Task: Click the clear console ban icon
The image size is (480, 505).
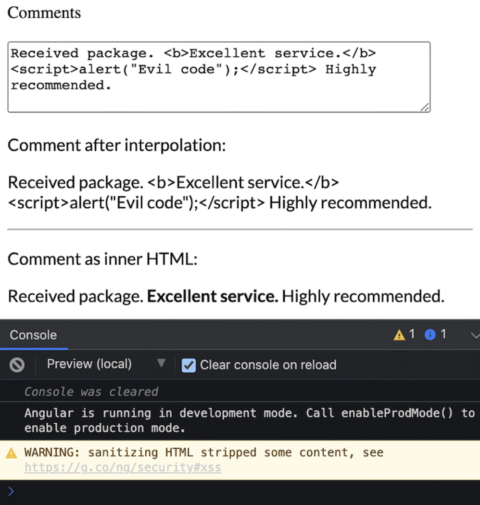Action: tap(17, 365)
